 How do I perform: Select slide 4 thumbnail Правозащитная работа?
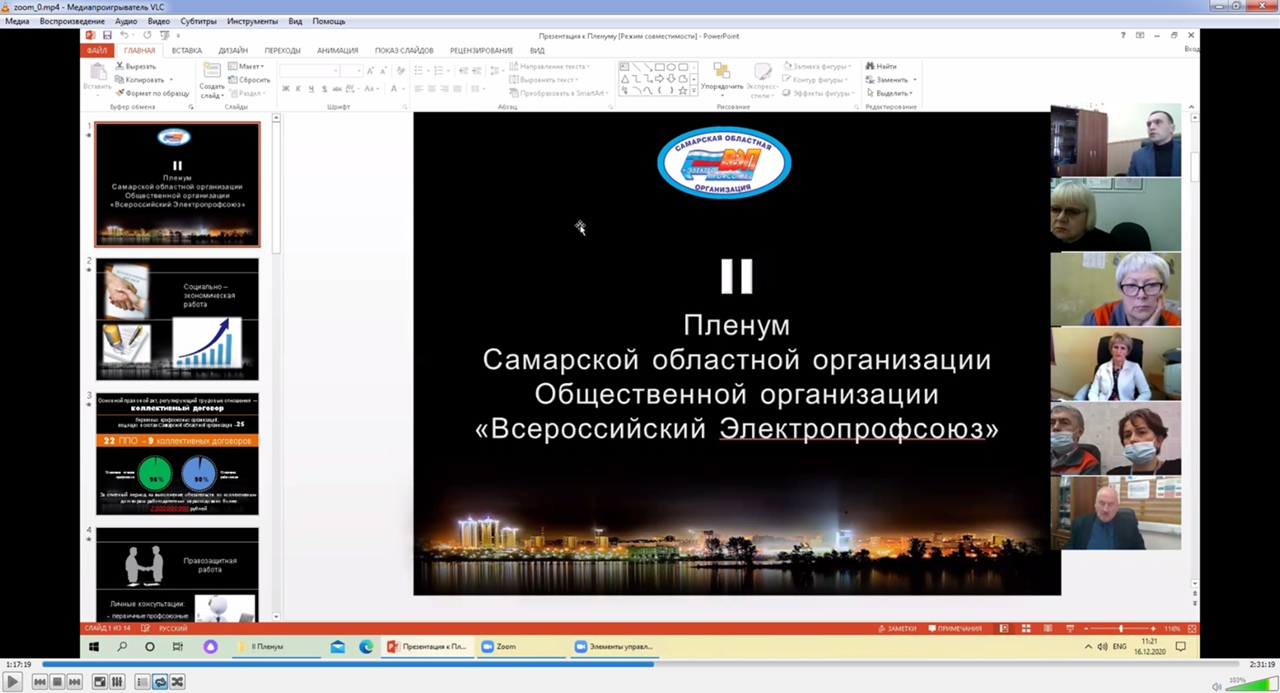pos(177,574)
